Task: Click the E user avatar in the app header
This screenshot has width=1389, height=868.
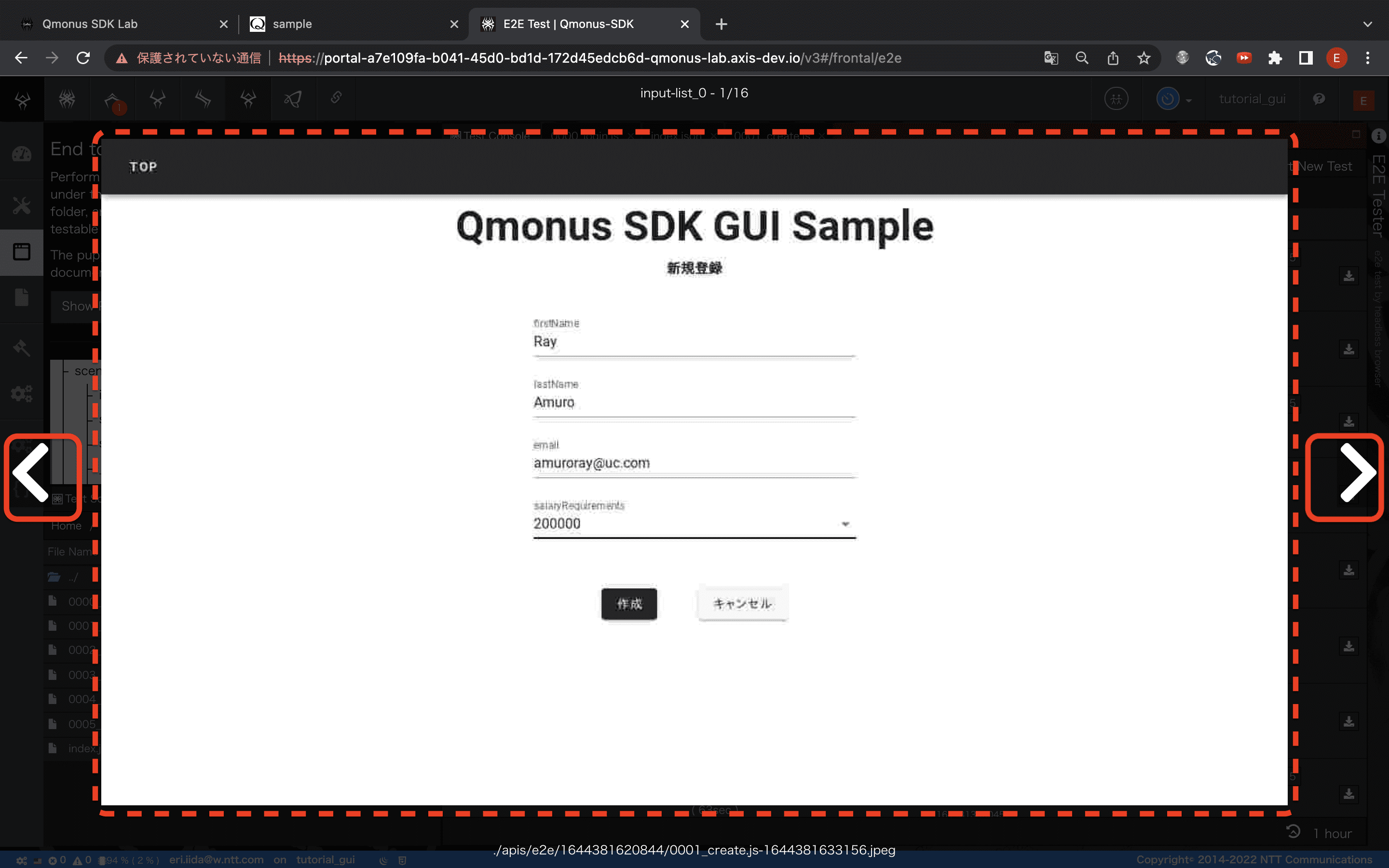Action: click(1363, 100)
